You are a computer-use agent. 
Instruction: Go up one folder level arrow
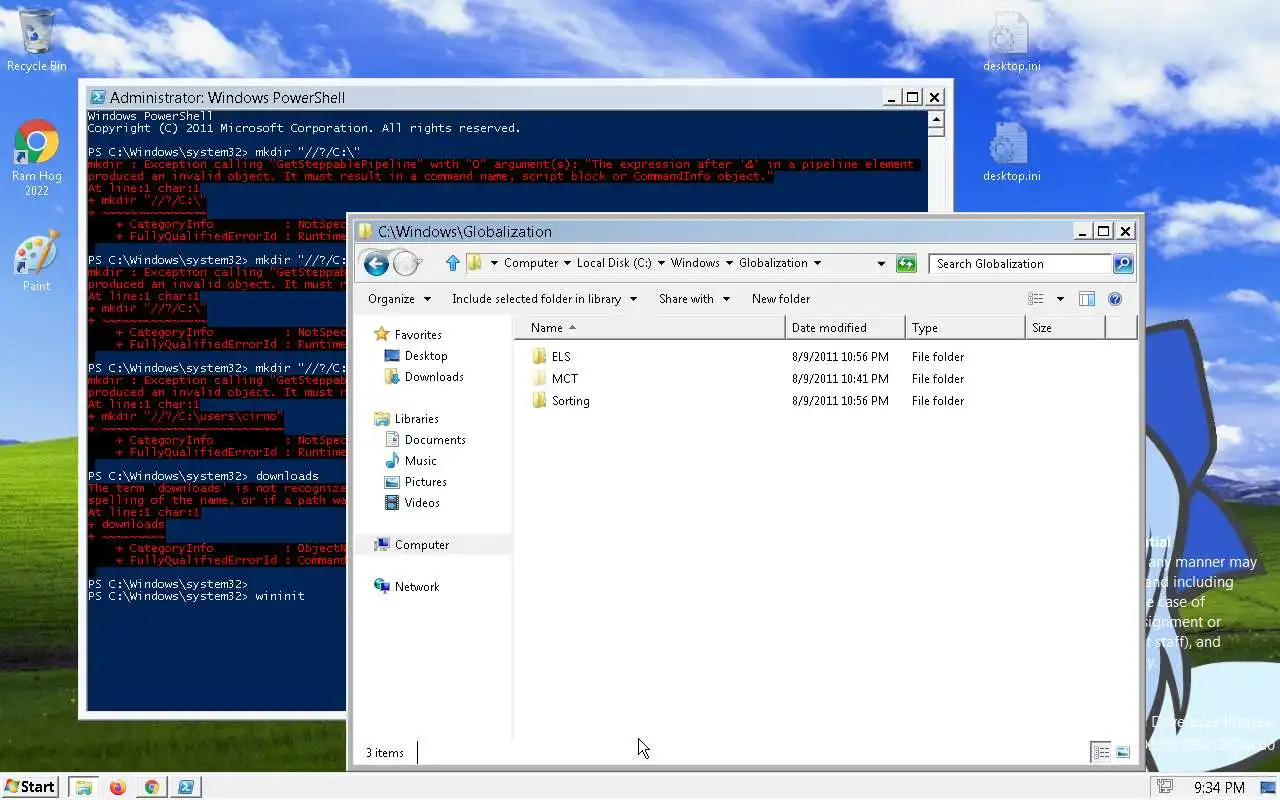click(452, 263)
